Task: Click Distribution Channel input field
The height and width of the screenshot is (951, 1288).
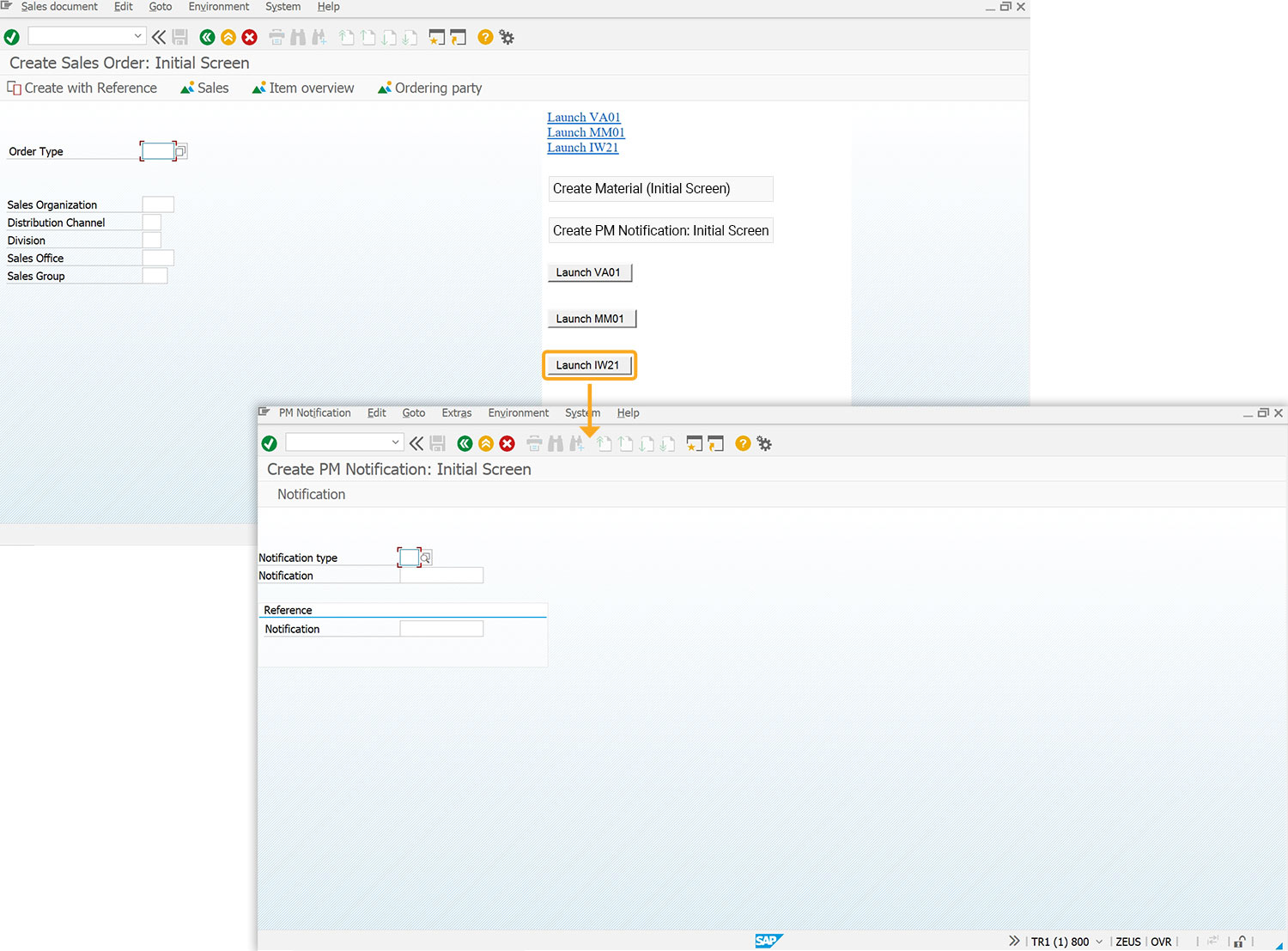Action: (x=152, y=223)
